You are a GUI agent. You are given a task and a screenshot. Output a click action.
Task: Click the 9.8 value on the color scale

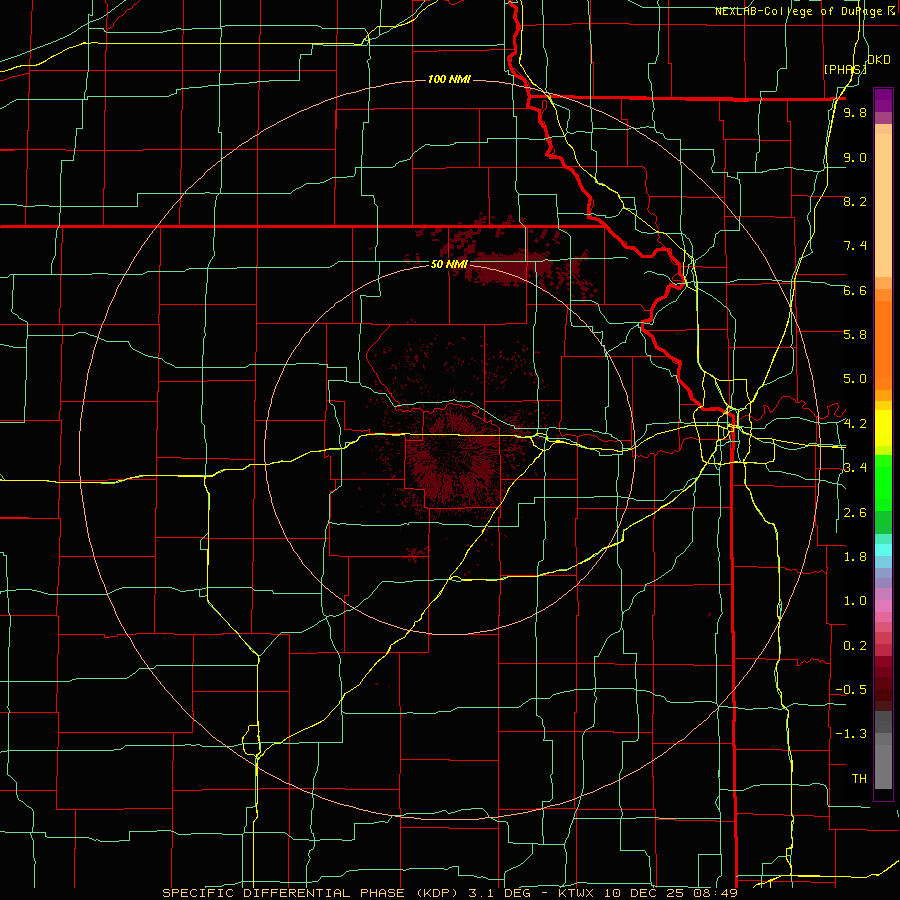pos(855,112)
